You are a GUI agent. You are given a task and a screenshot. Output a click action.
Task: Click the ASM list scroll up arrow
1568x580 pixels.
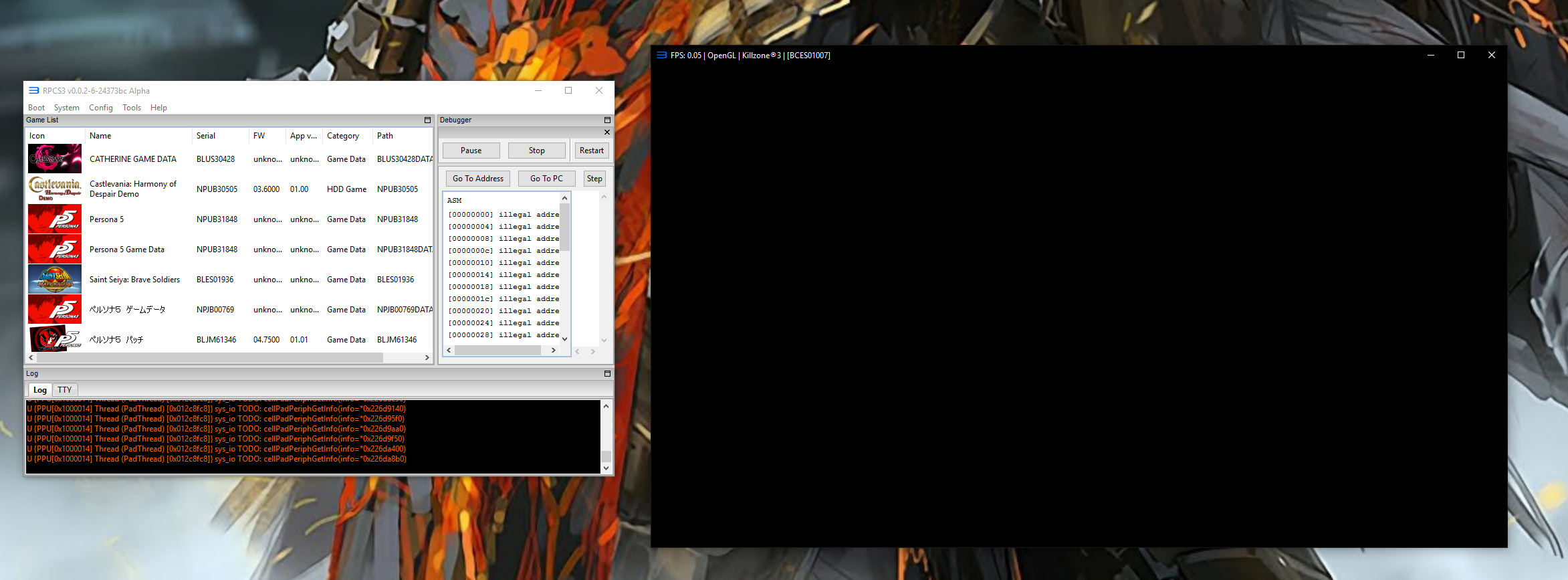[565, 198]
